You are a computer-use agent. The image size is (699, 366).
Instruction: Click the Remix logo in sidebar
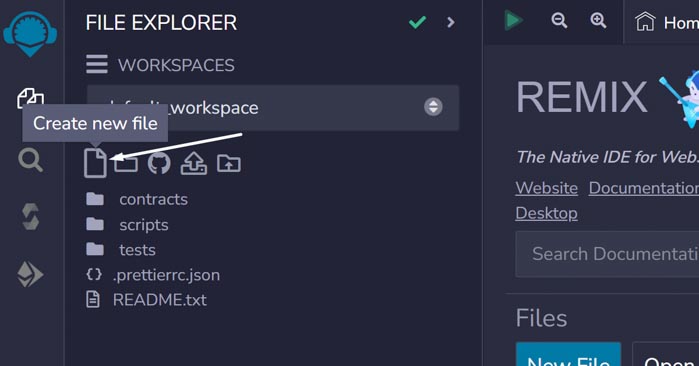point(30,34)
